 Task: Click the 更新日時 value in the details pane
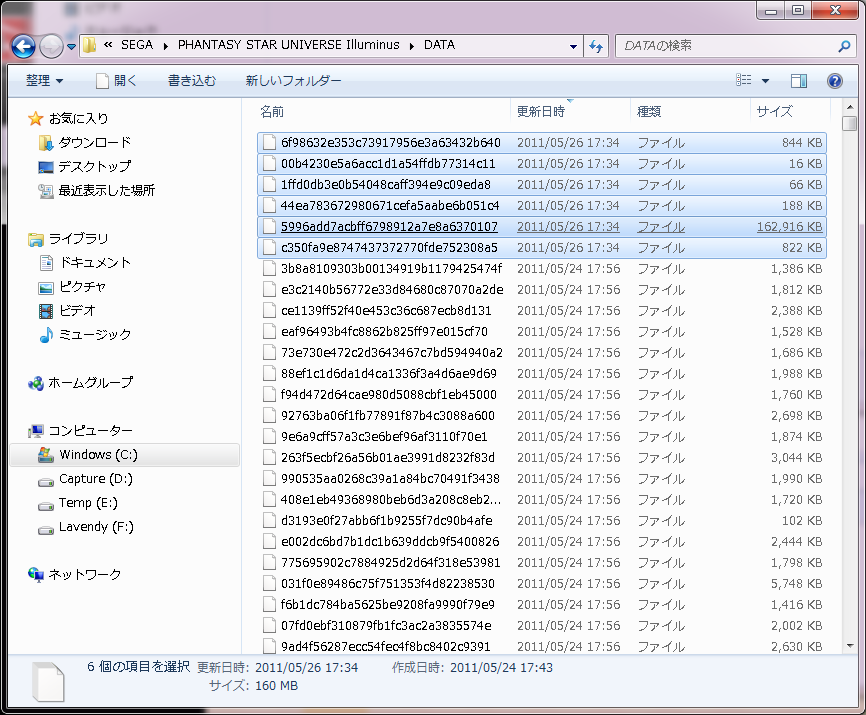point(307,668)
